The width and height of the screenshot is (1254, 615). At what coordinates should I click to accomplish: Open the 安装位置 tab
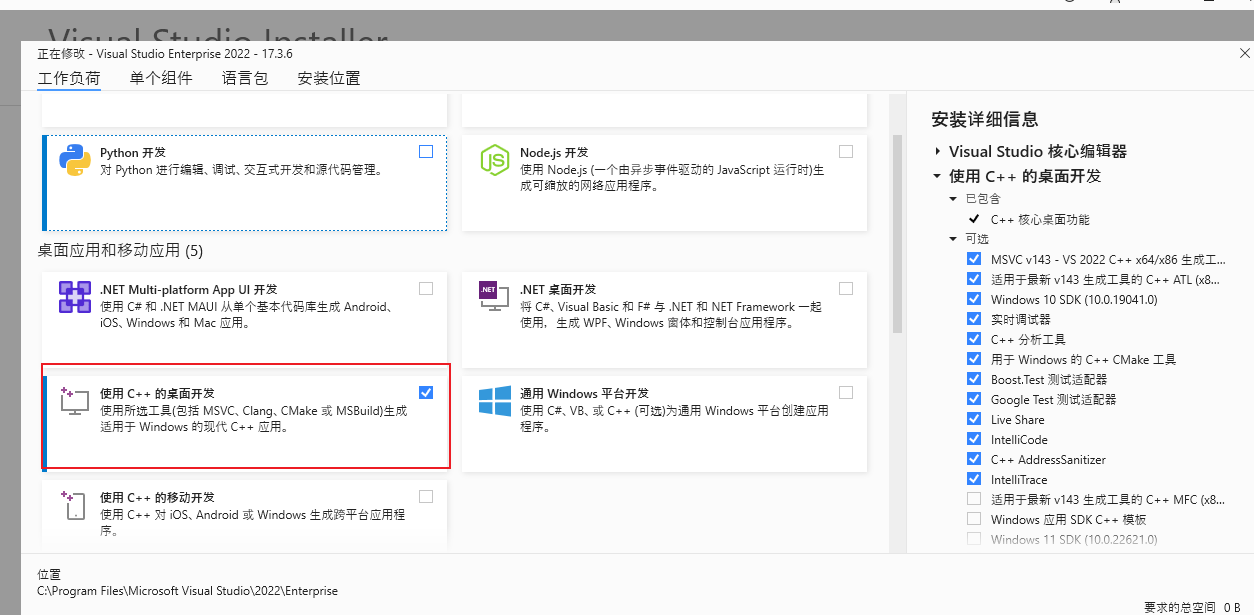pos(329,78)
